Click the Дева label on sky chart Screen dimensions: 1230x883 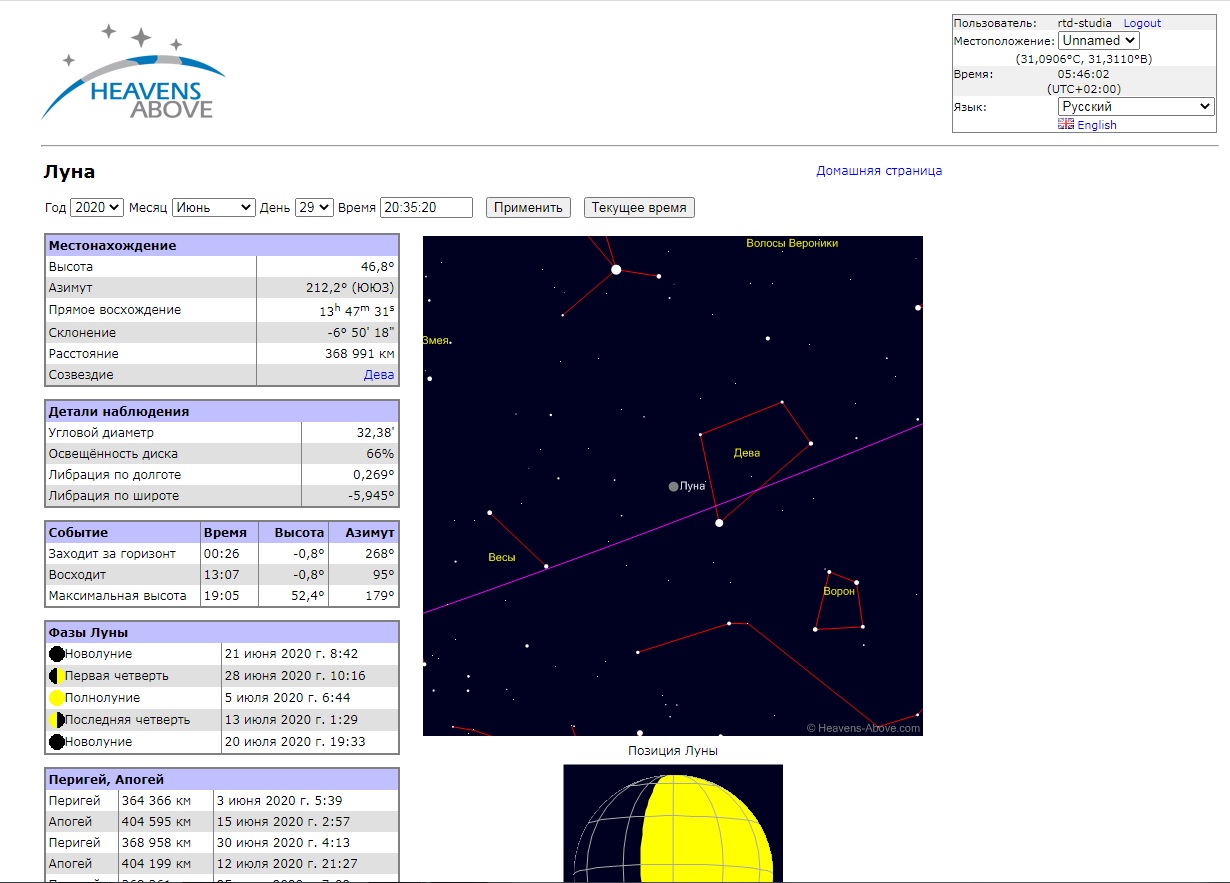pos(747,453)
